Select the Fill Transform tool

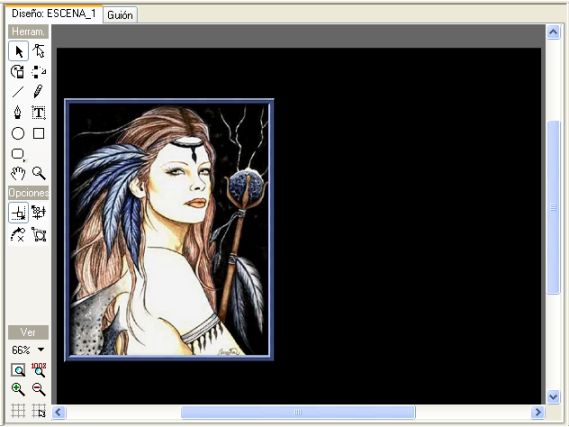click(18, 71)
